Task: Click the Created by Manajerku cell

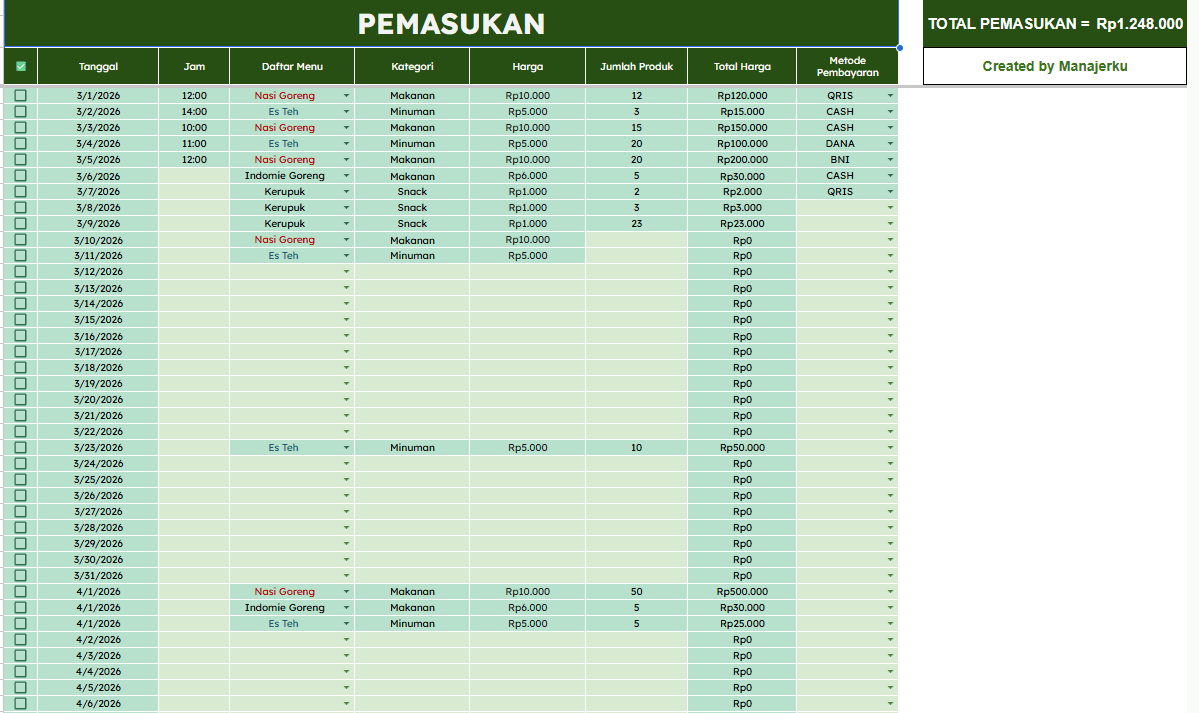Action: [1055, 67]
